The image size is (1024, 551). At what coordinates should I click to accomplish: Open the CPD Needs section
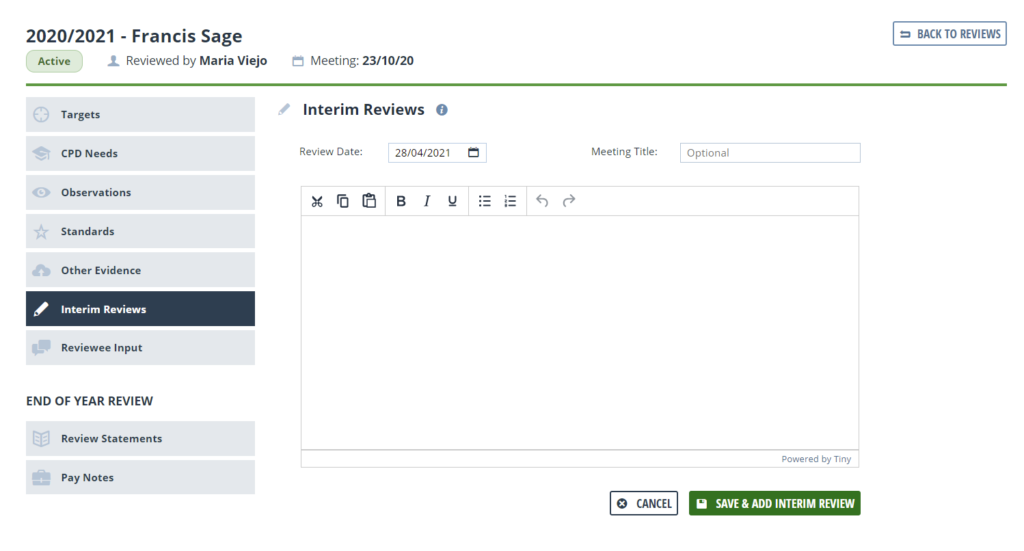tap(140, 153)
